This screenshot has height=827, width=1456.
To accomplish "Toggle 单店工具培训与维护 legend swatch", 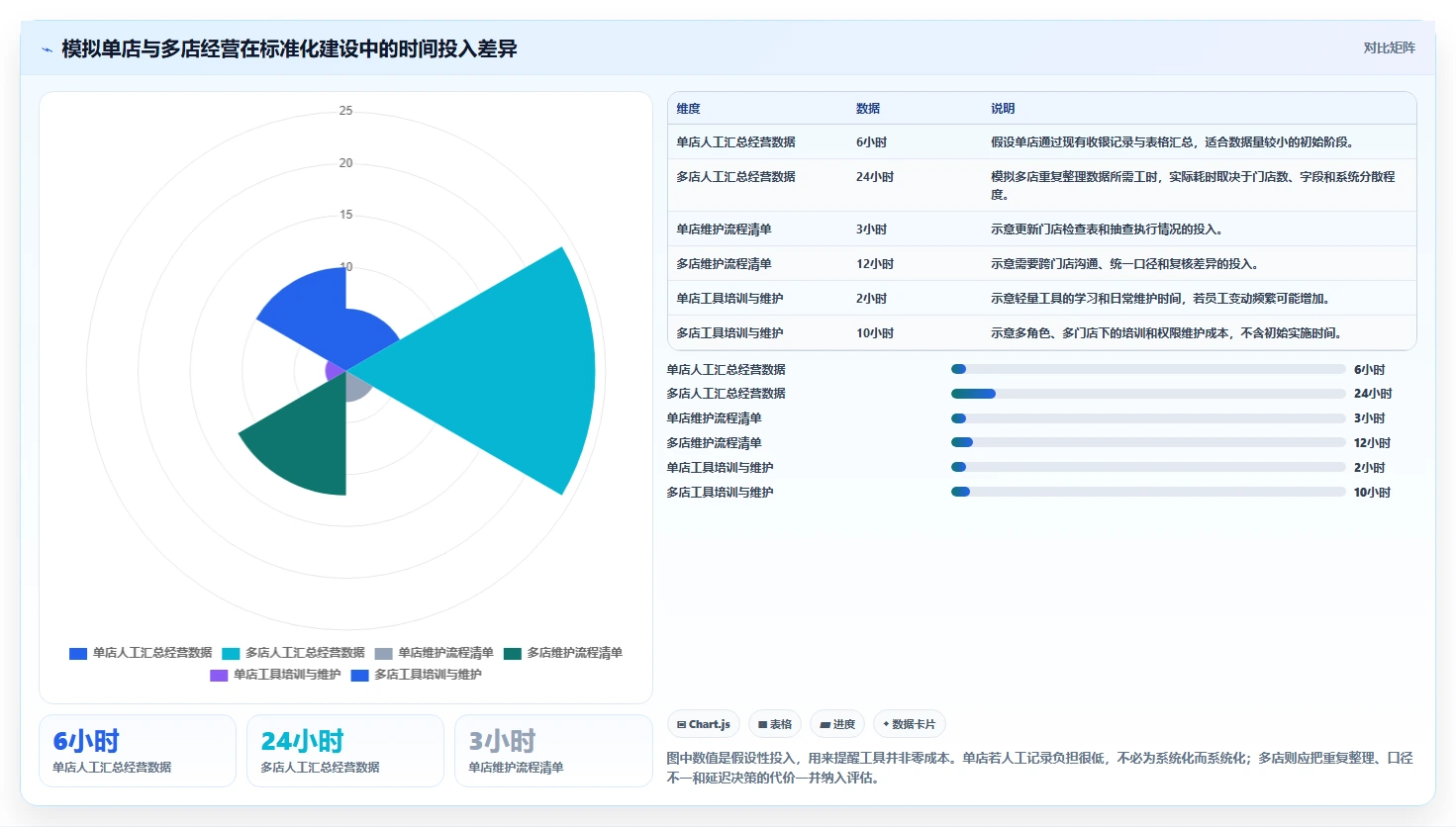I will coord(219,675).
